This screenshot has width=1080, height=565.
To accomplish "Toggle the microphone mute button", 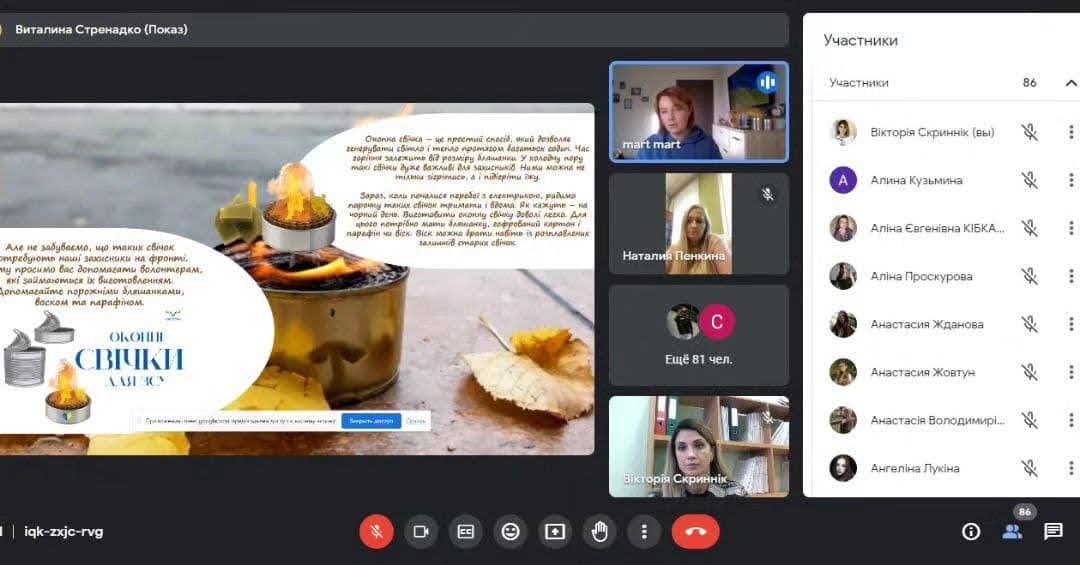I will (x=376, y=531).
